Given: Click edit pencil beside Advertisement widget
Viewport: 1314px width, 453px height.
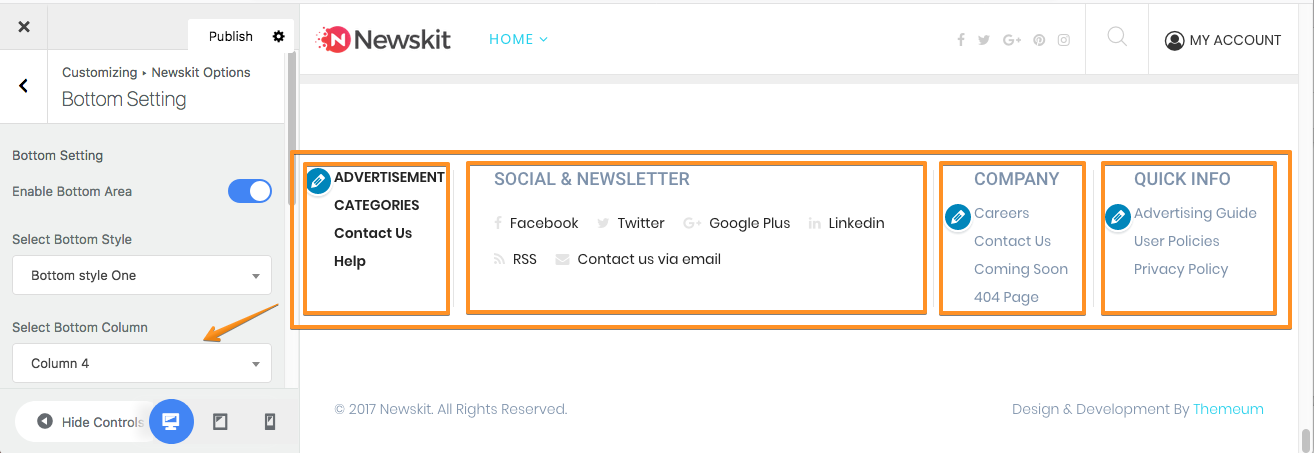Looking at the screenshot, I should [x=318, y=181].
